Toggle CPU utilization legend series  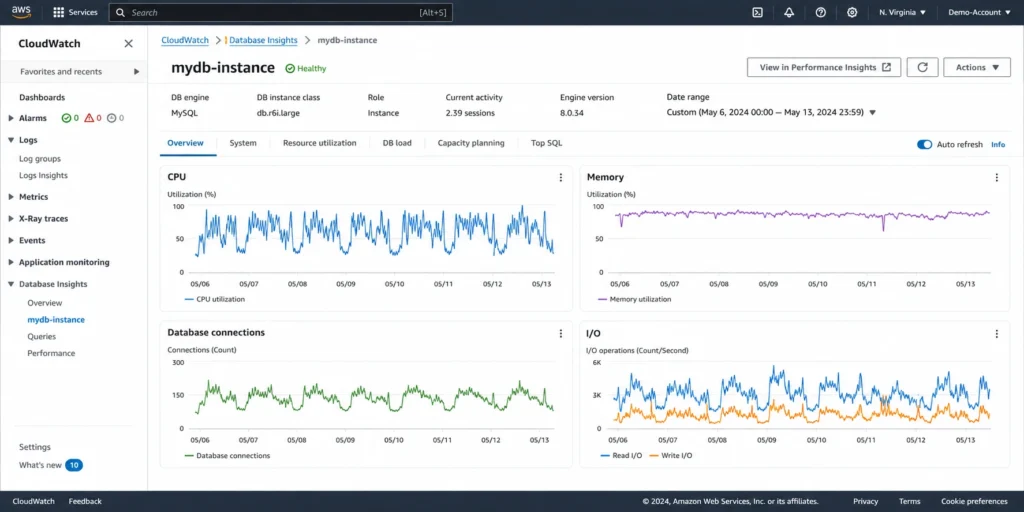(x=214, y=299)
